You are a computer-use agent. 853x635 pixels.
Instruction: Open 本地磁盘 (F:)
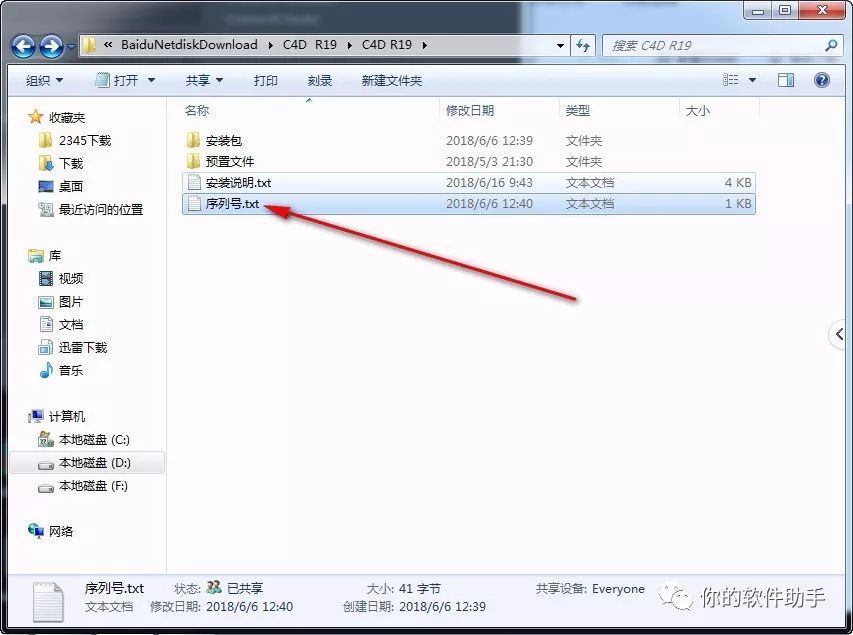click(94, 486)
